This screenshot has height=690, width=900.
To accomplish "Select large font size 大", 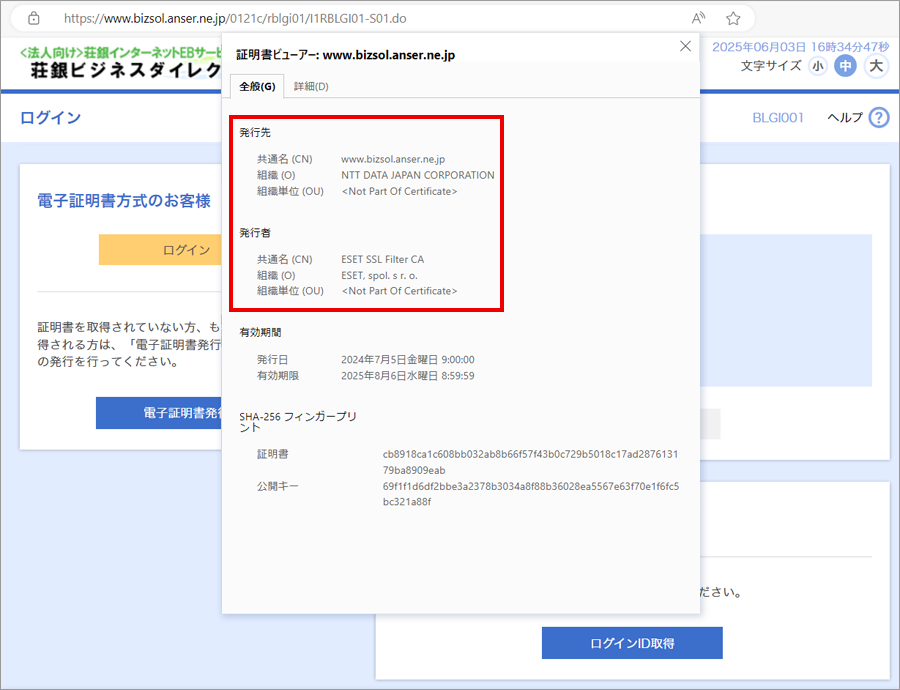I will click(876, 66).
